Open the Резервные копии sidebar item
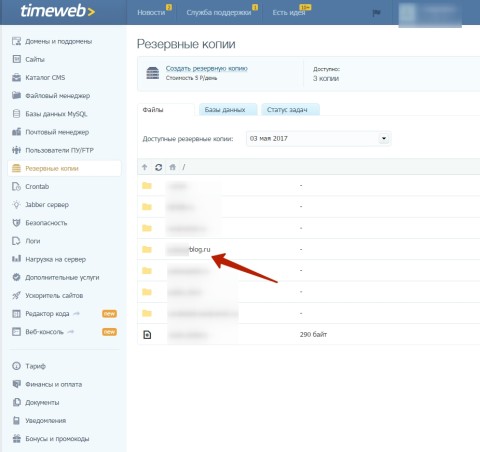 (x=64, y=168)
